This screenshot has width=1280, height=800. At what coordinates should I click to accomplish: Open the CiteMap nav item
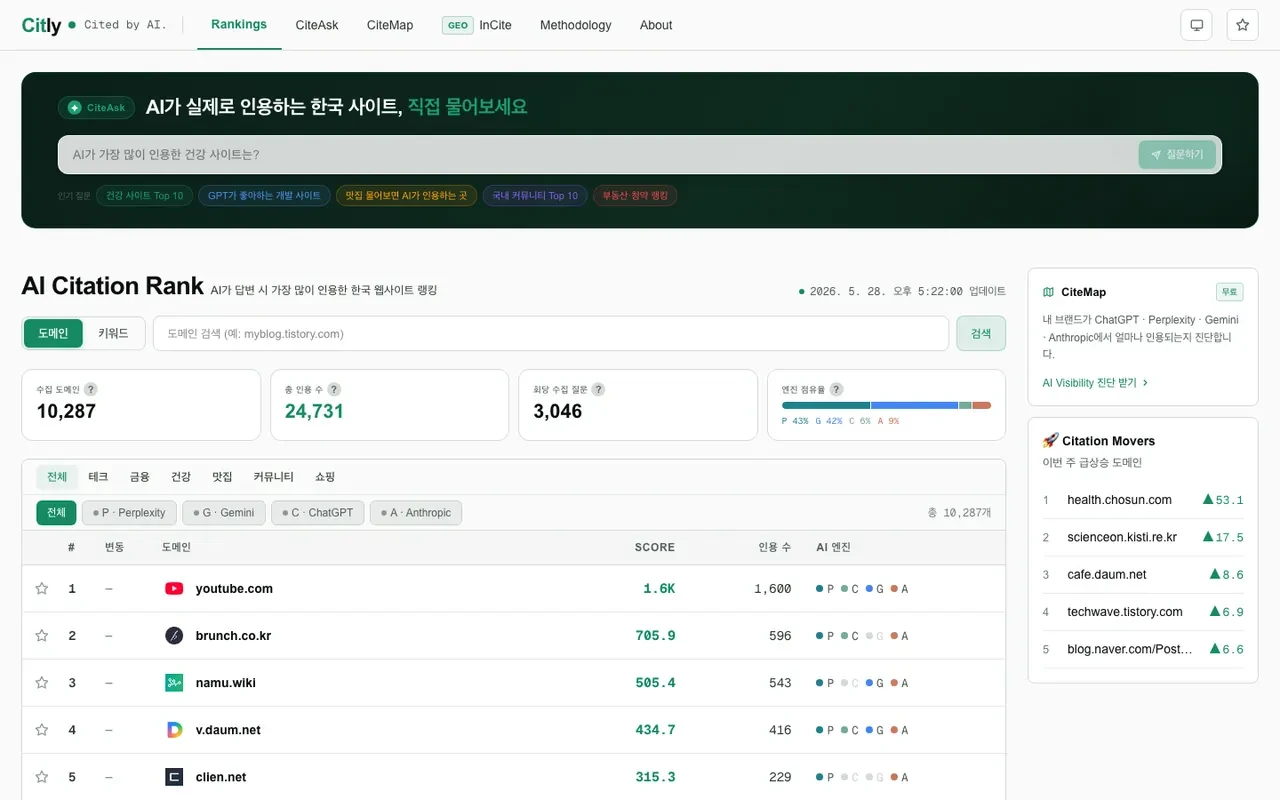(x=390, y=25)
